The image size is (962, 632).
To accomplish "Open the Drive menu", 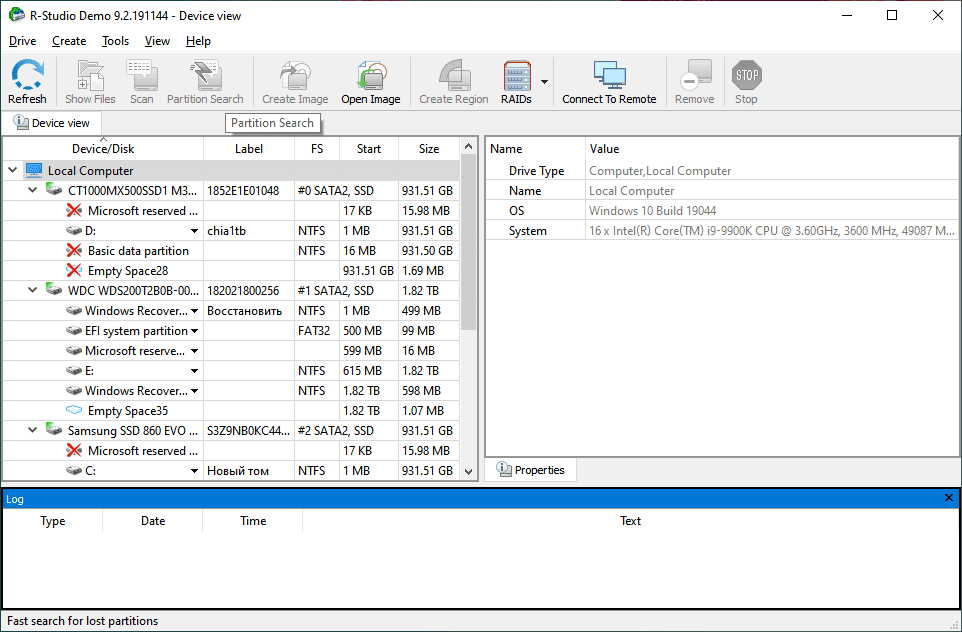I will [23, 41].
